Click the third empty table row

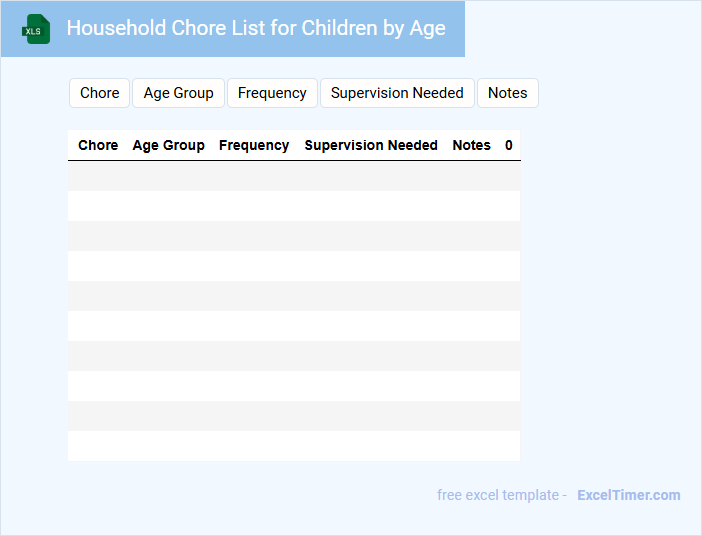[294, 236]
